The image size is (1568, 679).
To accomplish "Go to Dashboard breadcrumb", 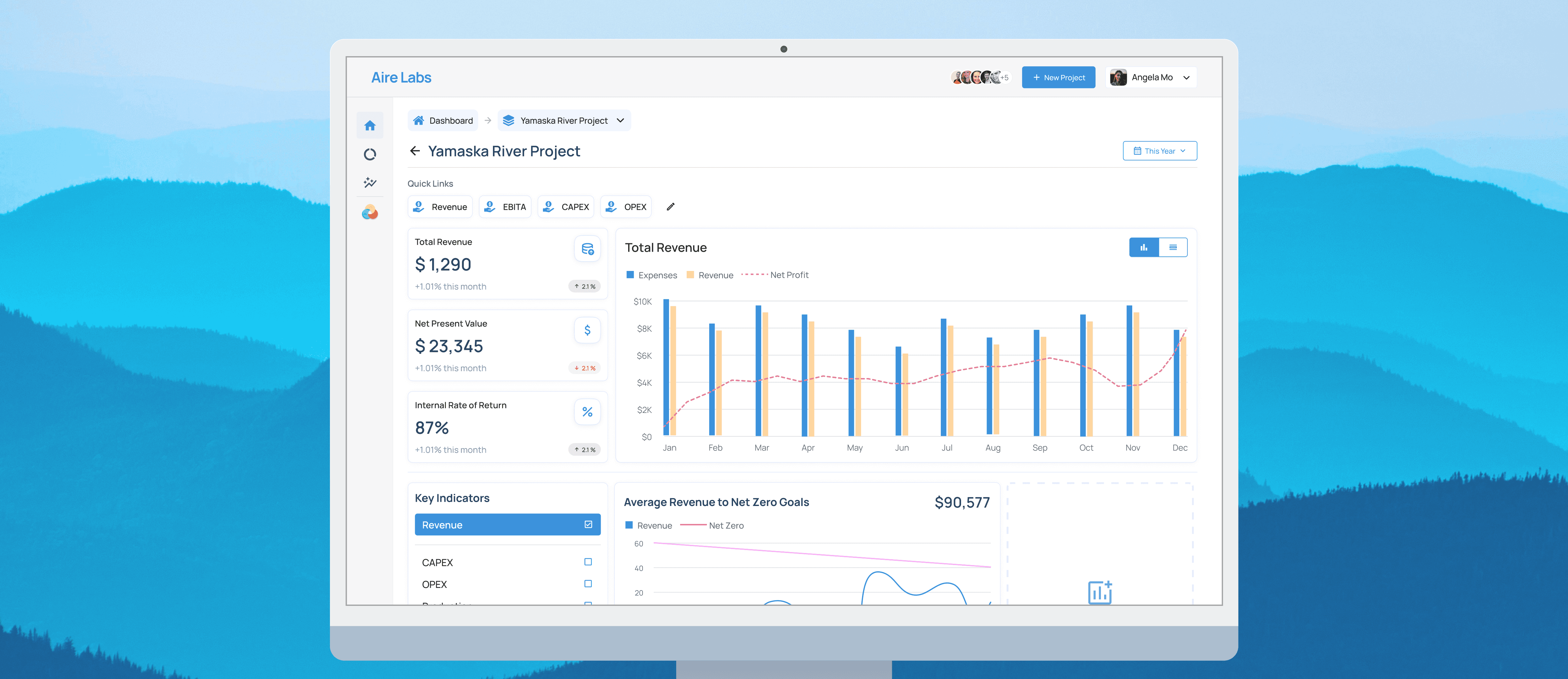I will [x=443, y=120].
